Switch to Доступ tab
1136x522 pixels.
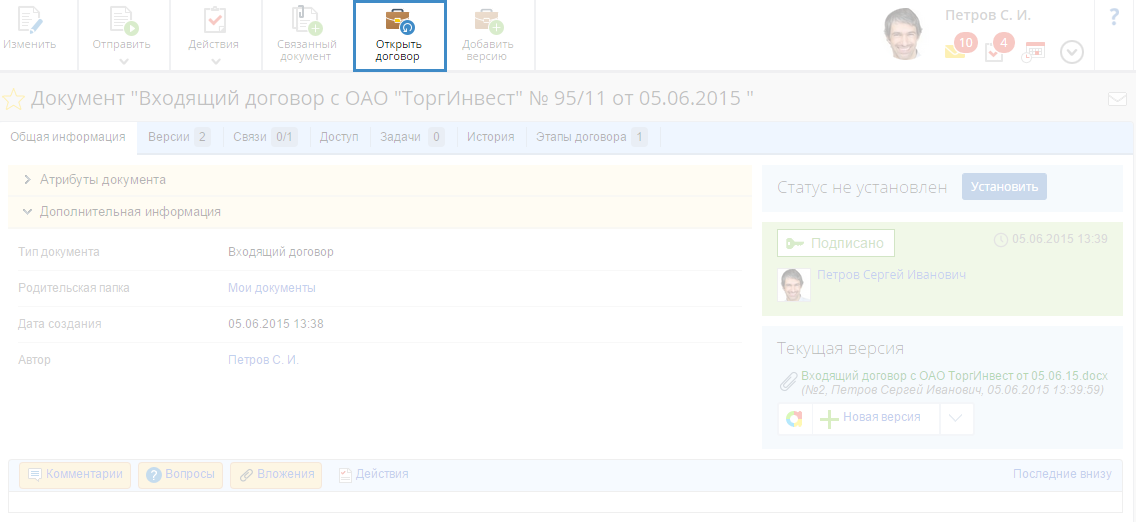339,137
